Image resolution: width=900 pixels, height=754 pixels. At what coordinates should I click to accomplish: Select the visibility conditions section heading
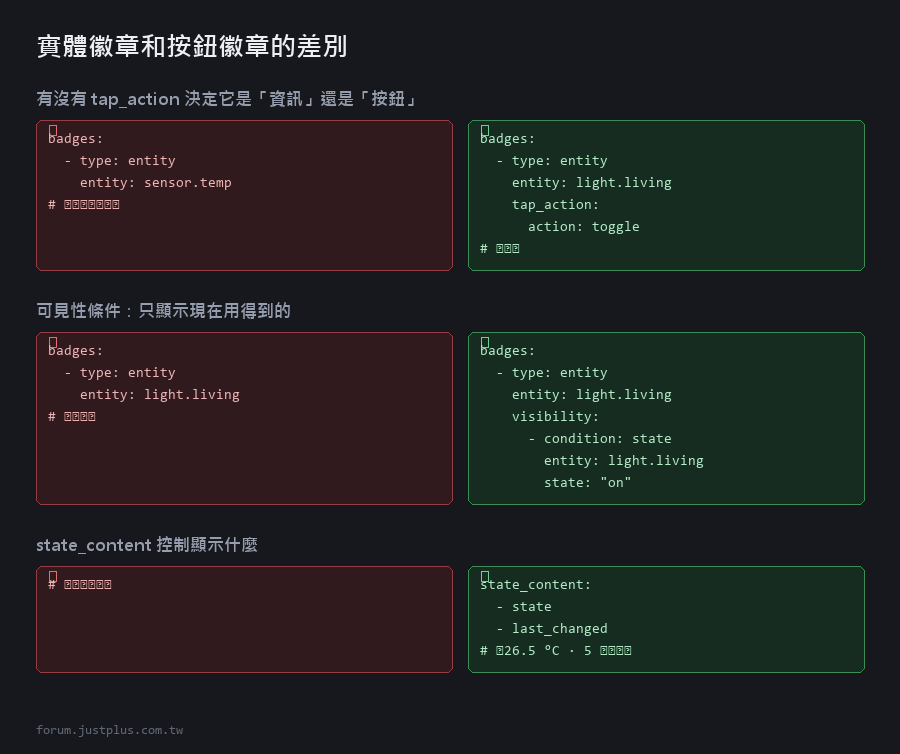(164, 310)
